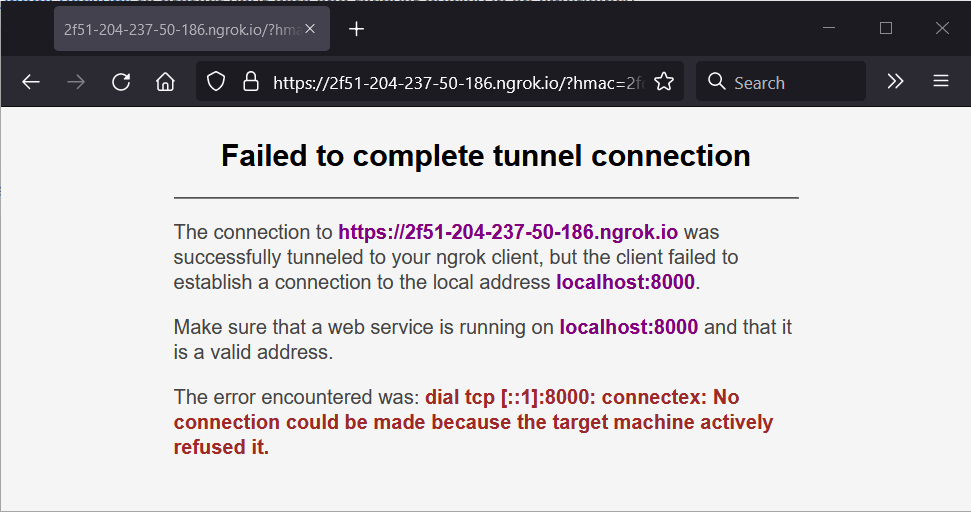Click into the Search text field

click(790, 83)
